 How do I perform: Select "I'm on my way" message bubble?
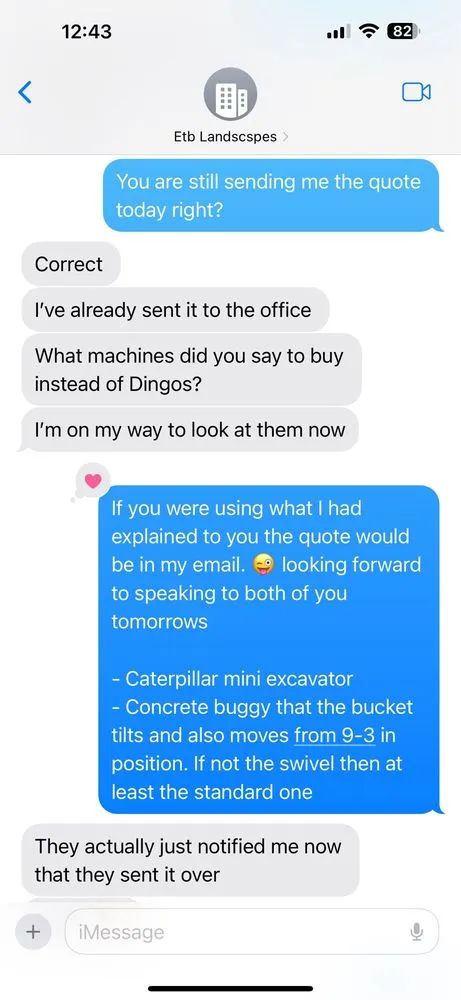click(189, 430)
